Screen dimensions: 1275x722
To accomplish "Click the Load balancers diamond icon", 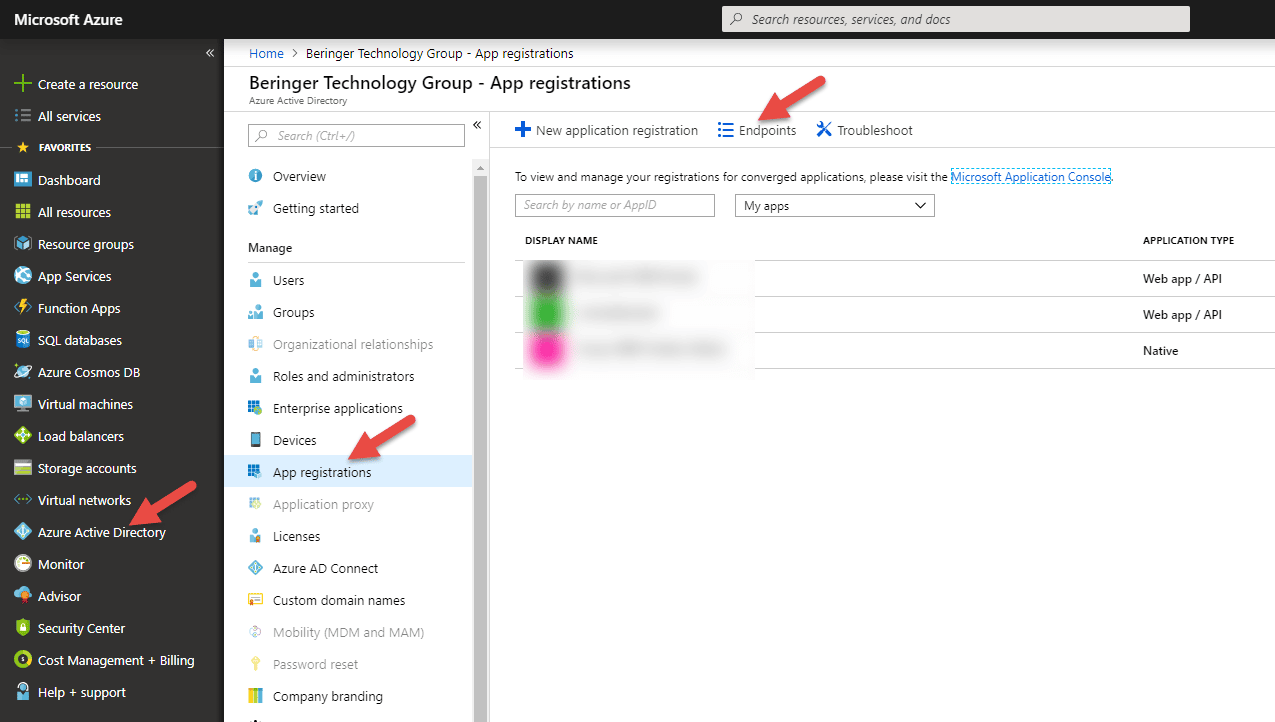I will [22, 436].
